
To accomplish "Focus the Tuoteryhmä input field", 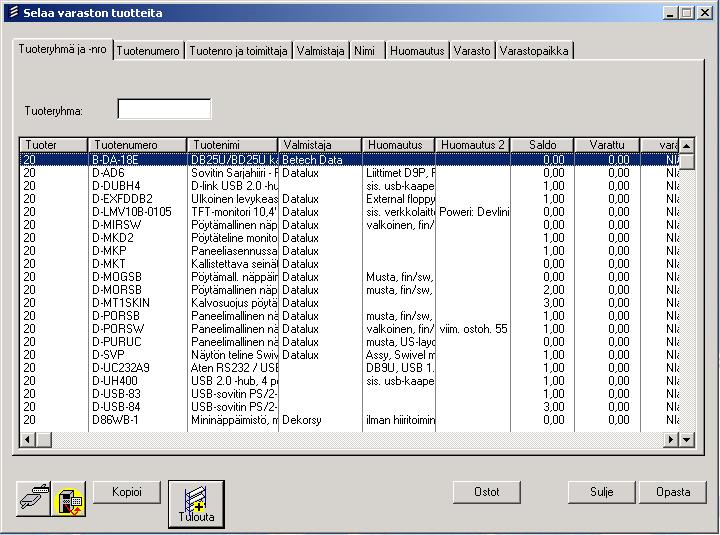I will tap(164, 109).
